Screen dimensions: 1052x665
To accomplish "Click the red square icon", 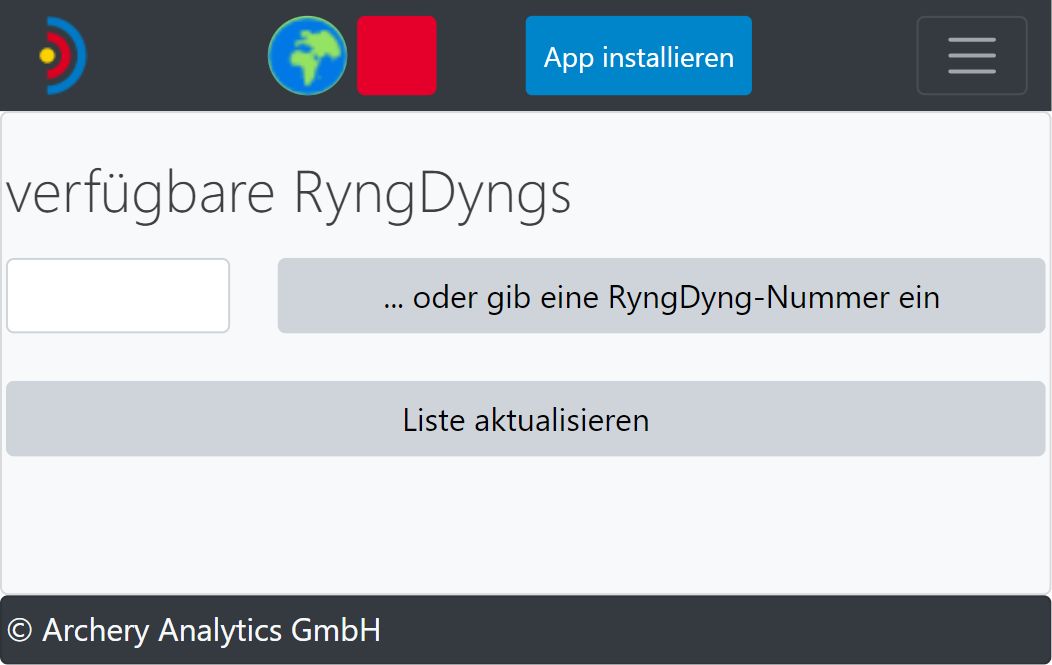I will coord(396,56).
